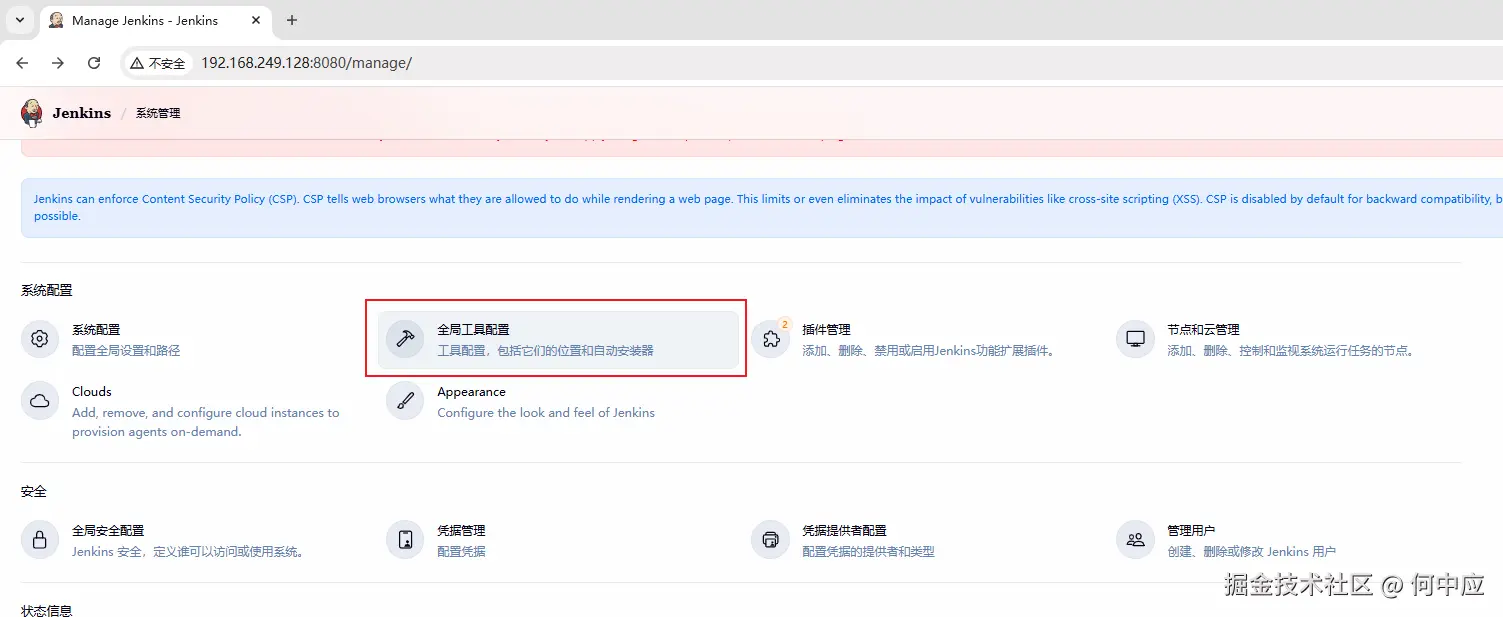The width and height of the screenshot is (1503, 617).
Task: Reload the page
Action: click(94, 63)
